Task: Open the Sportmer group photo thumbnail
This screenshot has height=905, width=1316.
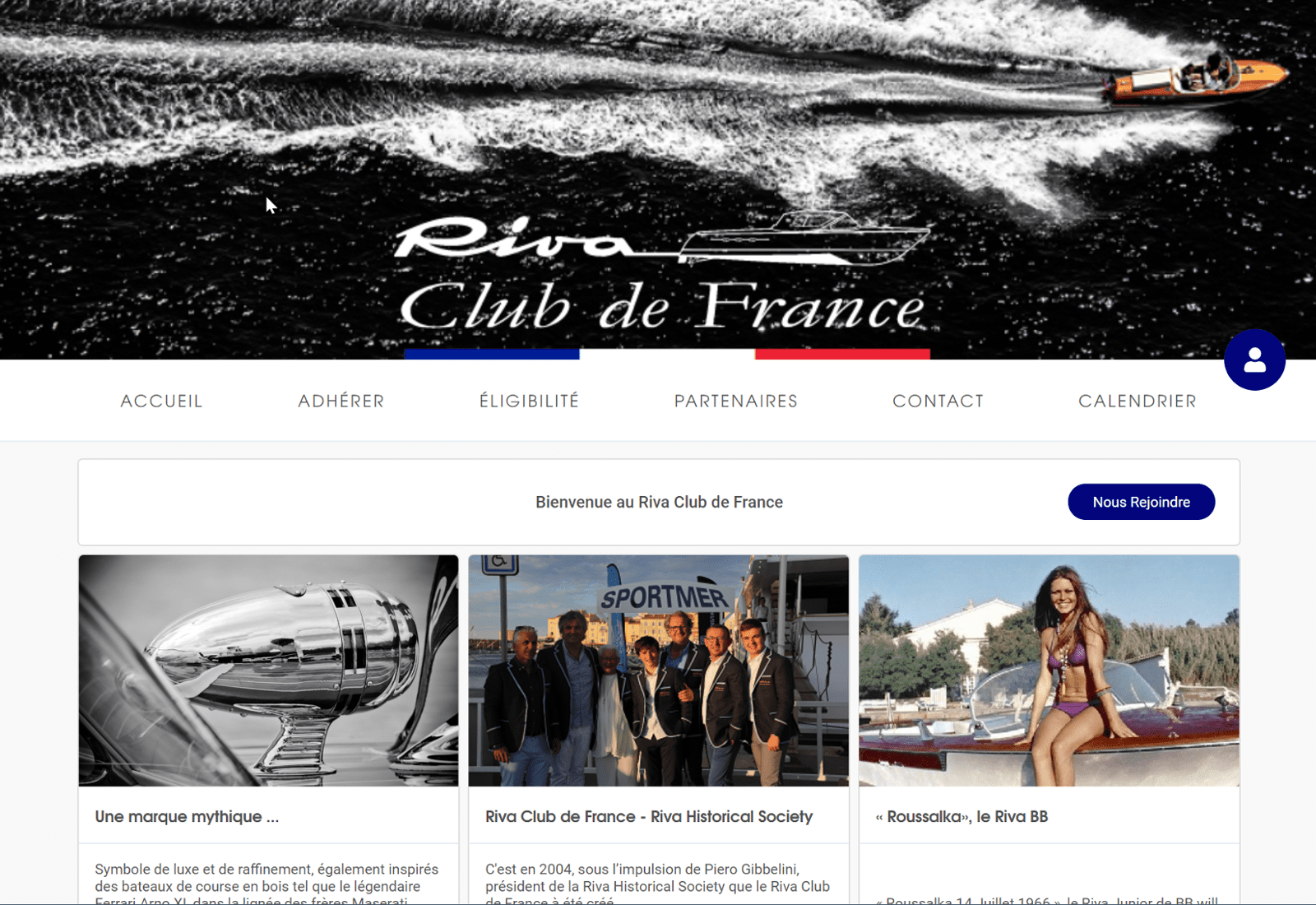Action: [659, 671]
